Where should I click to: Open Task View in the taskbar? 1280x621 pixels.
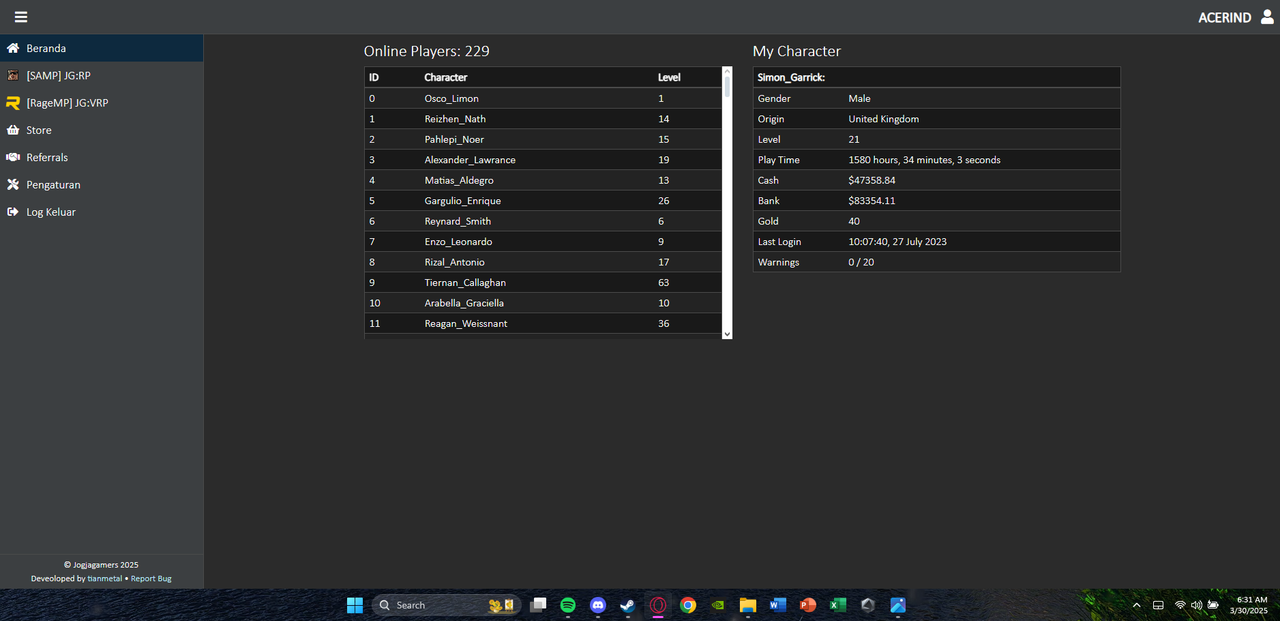pyautogui.click(x=538, y=605)
